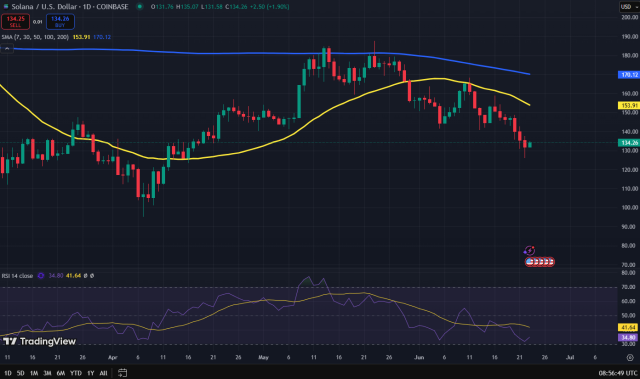Click the green market status dot

[140, 7]
